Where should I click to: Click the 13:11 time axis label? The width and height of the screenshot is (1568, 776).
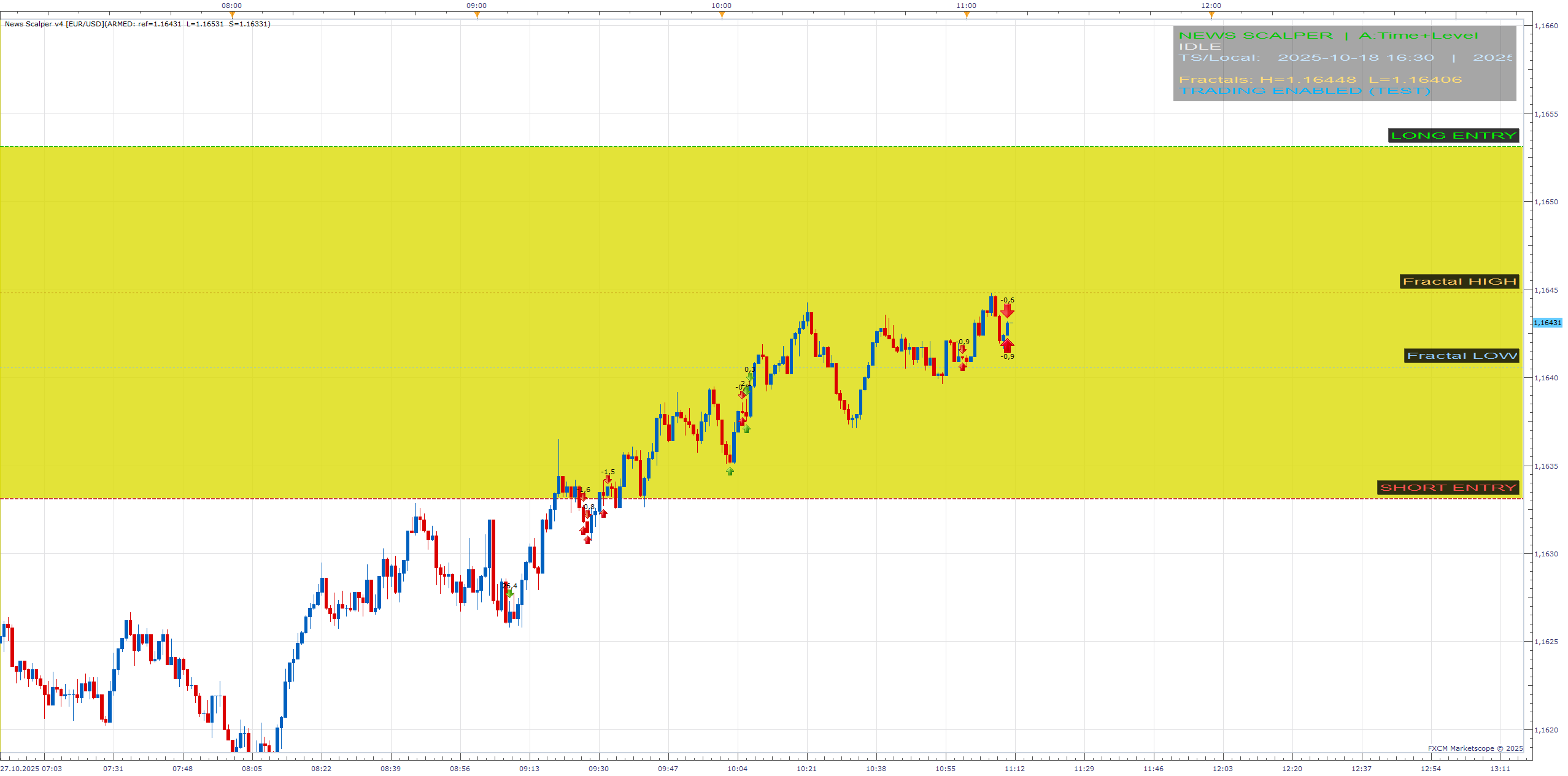[x=1500, y=769]
